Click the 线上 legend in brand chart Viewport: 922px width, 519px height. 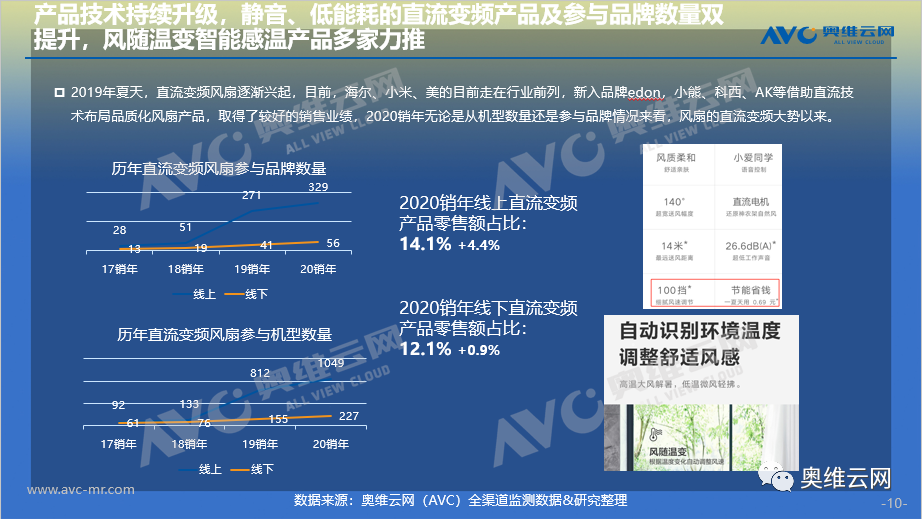click(x=195, y=294)
